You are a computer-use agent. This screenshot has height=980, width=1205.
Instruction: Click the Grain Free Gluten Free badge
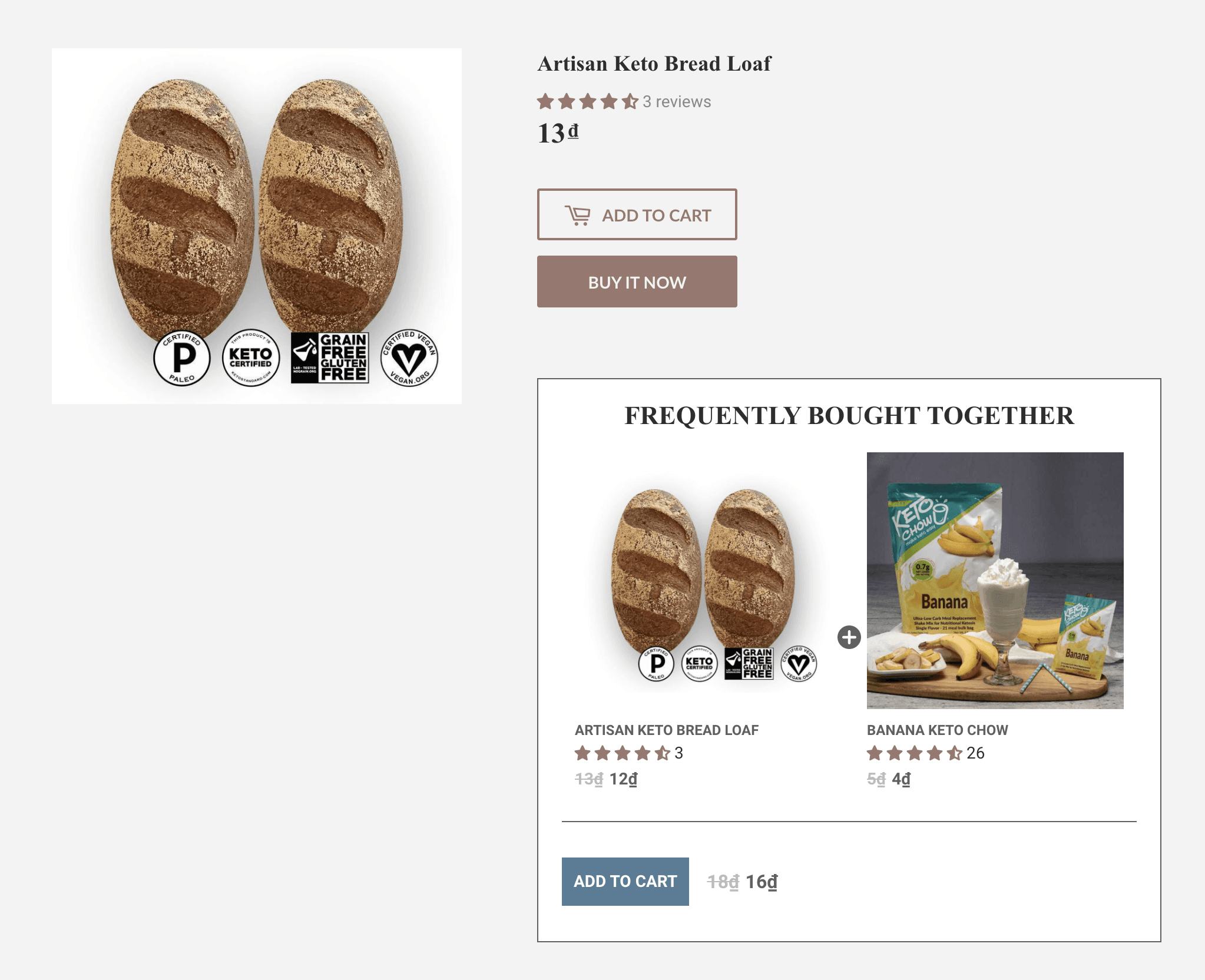330,357
